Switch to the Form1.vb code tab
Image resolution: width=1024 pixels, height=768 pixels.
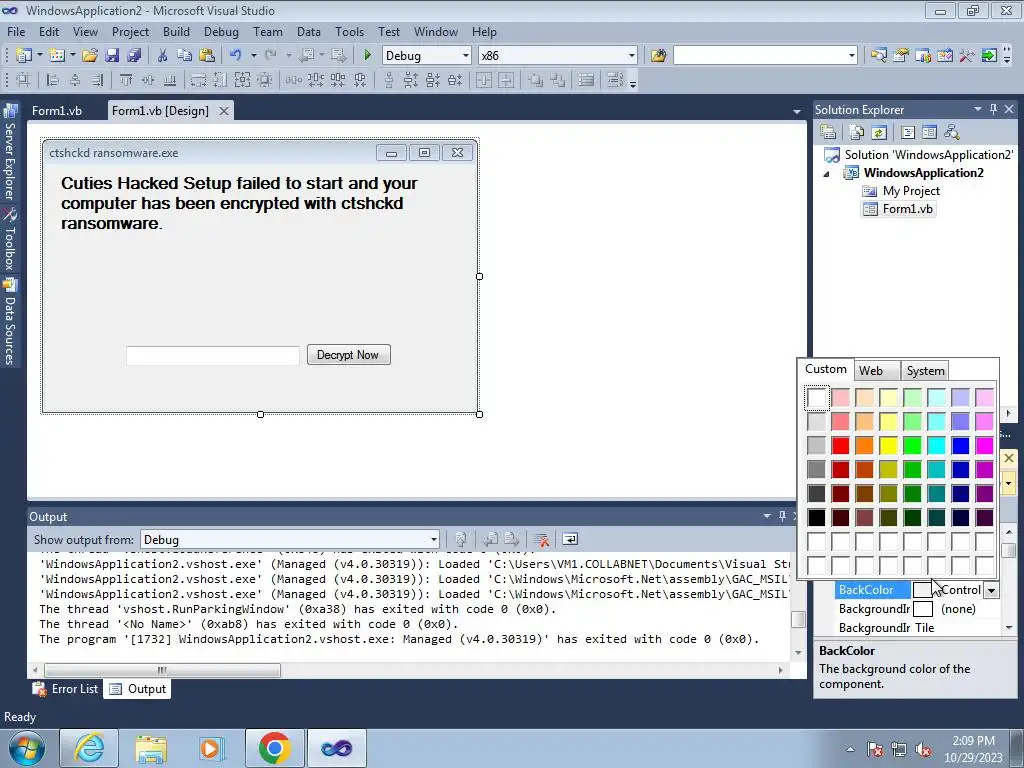(x=57, y=110)
